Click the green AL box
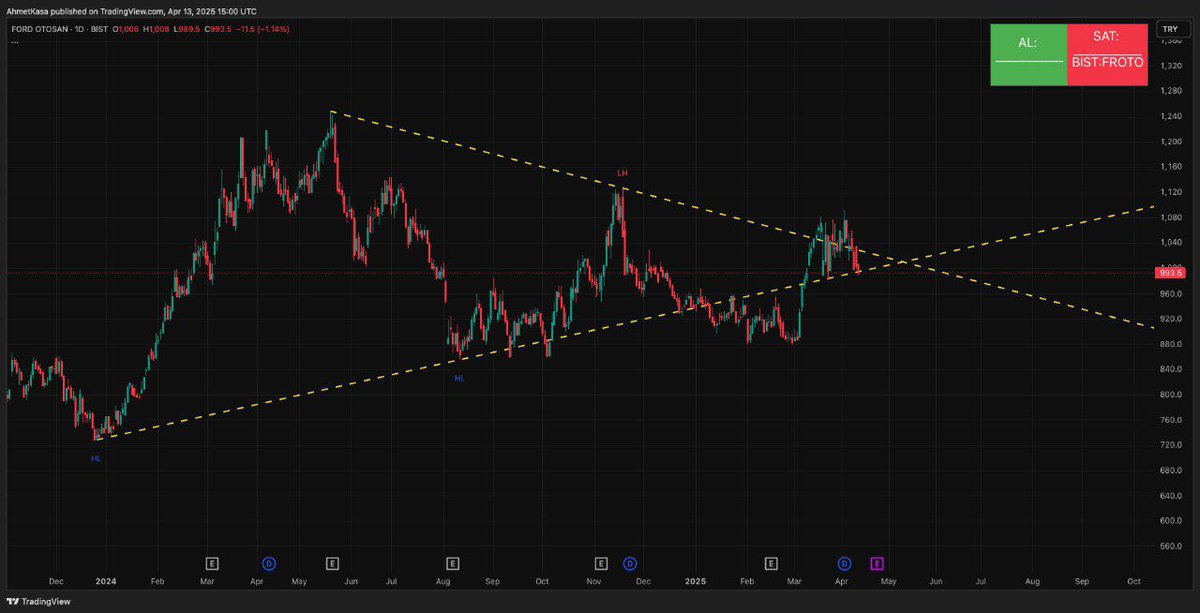Screen dimensions: 1200x613 (1028, 55)
